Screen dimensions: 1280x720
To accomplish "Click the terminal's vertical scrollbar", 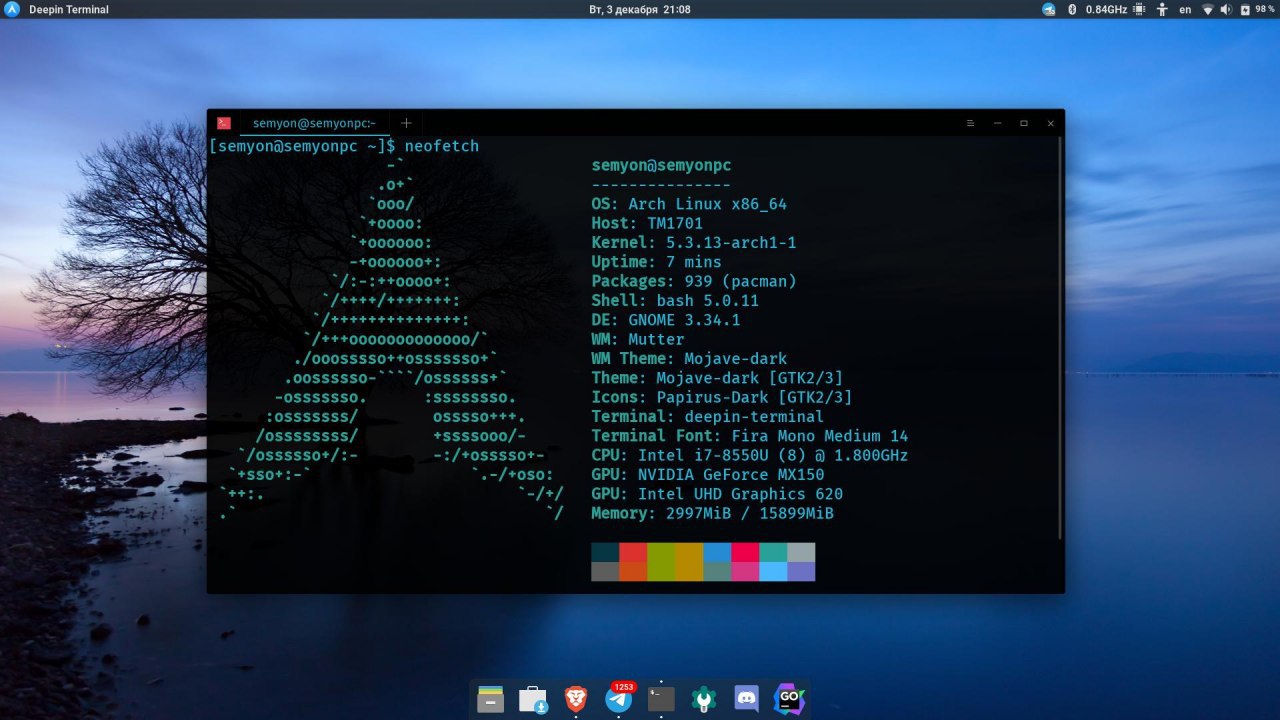I will tap(1060, 340).
